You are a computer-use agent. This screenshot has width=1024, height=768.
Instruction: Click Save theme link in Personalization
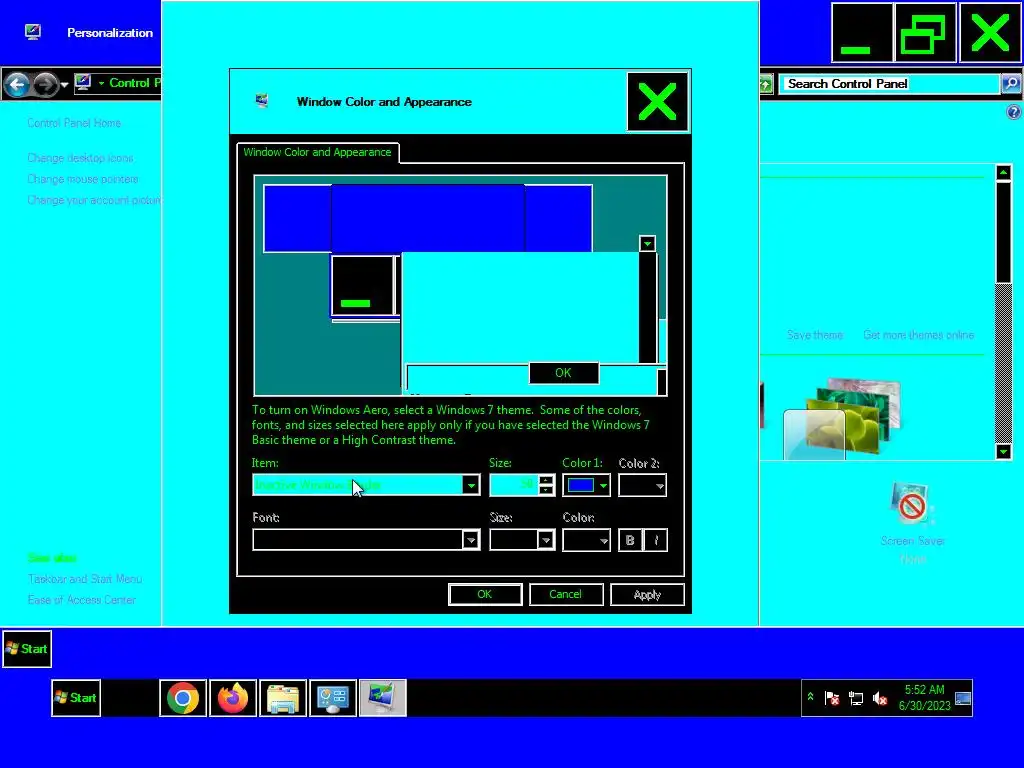click(814, 335)
